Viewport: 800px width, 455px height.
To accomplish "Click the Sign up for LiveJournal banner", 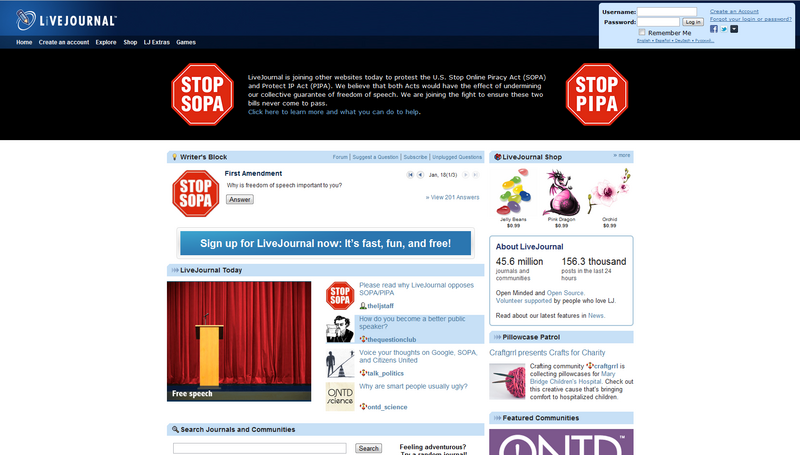I will coord(325,243).
